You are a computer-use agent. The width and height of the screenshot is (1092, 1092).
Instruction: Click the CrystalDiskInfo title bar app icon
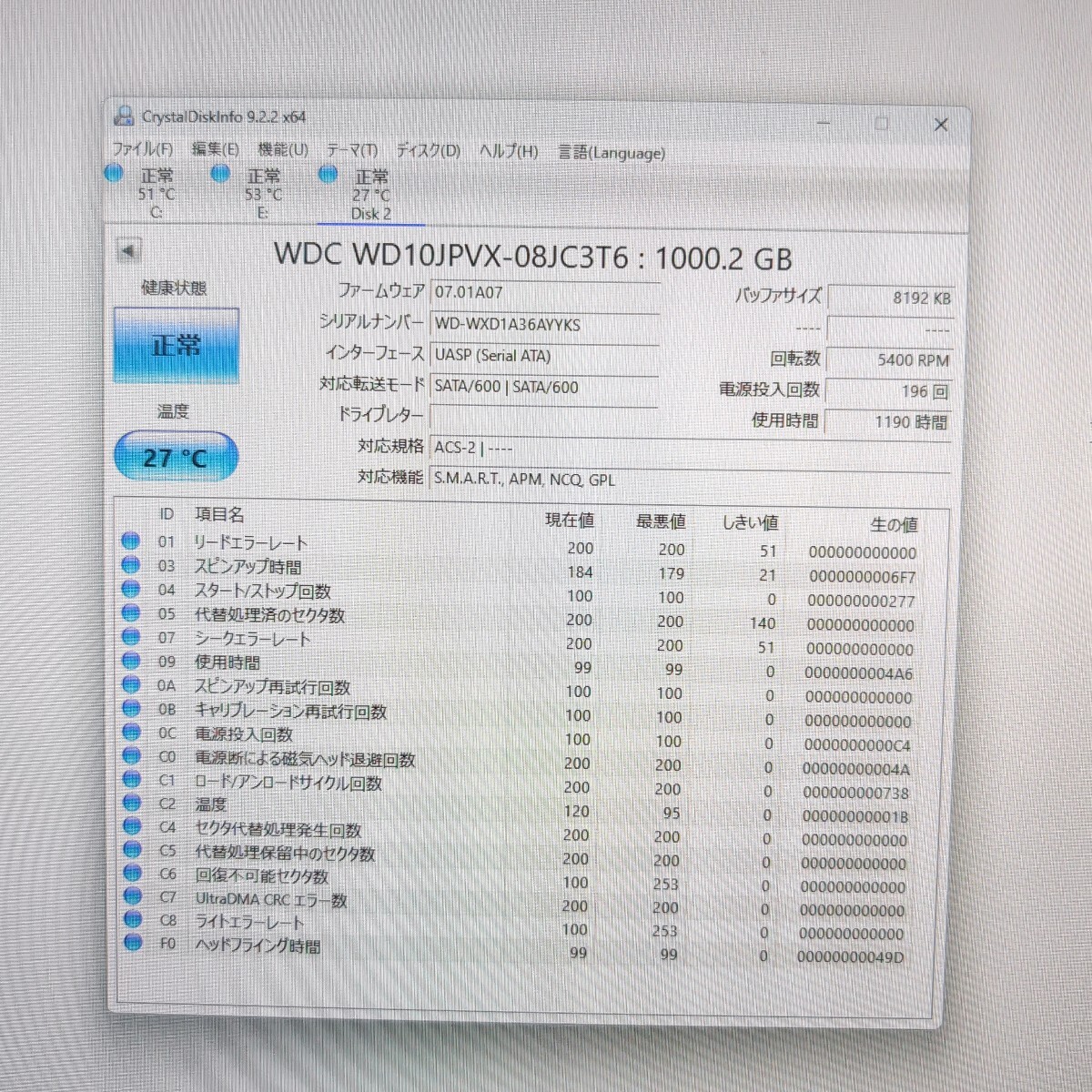[123, 116]
